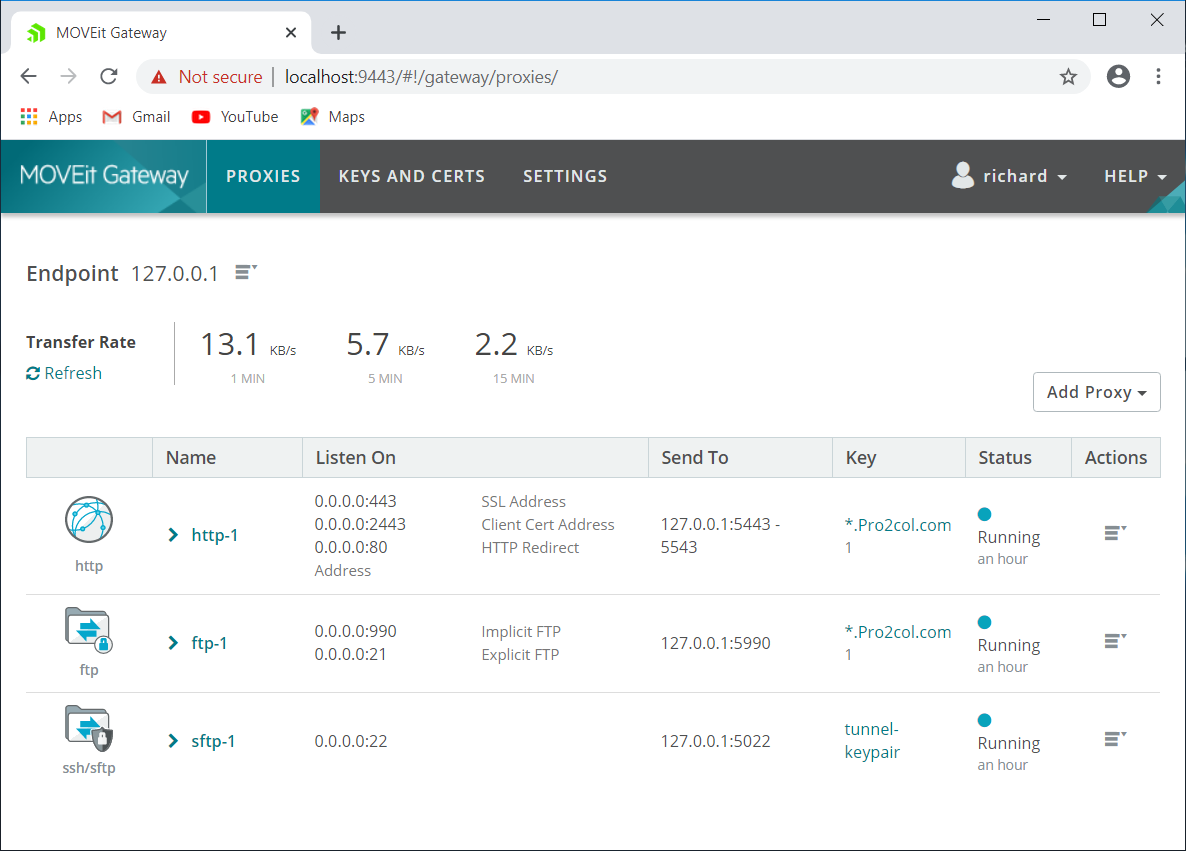Open the http-1 proxy link

click(215, 536)
